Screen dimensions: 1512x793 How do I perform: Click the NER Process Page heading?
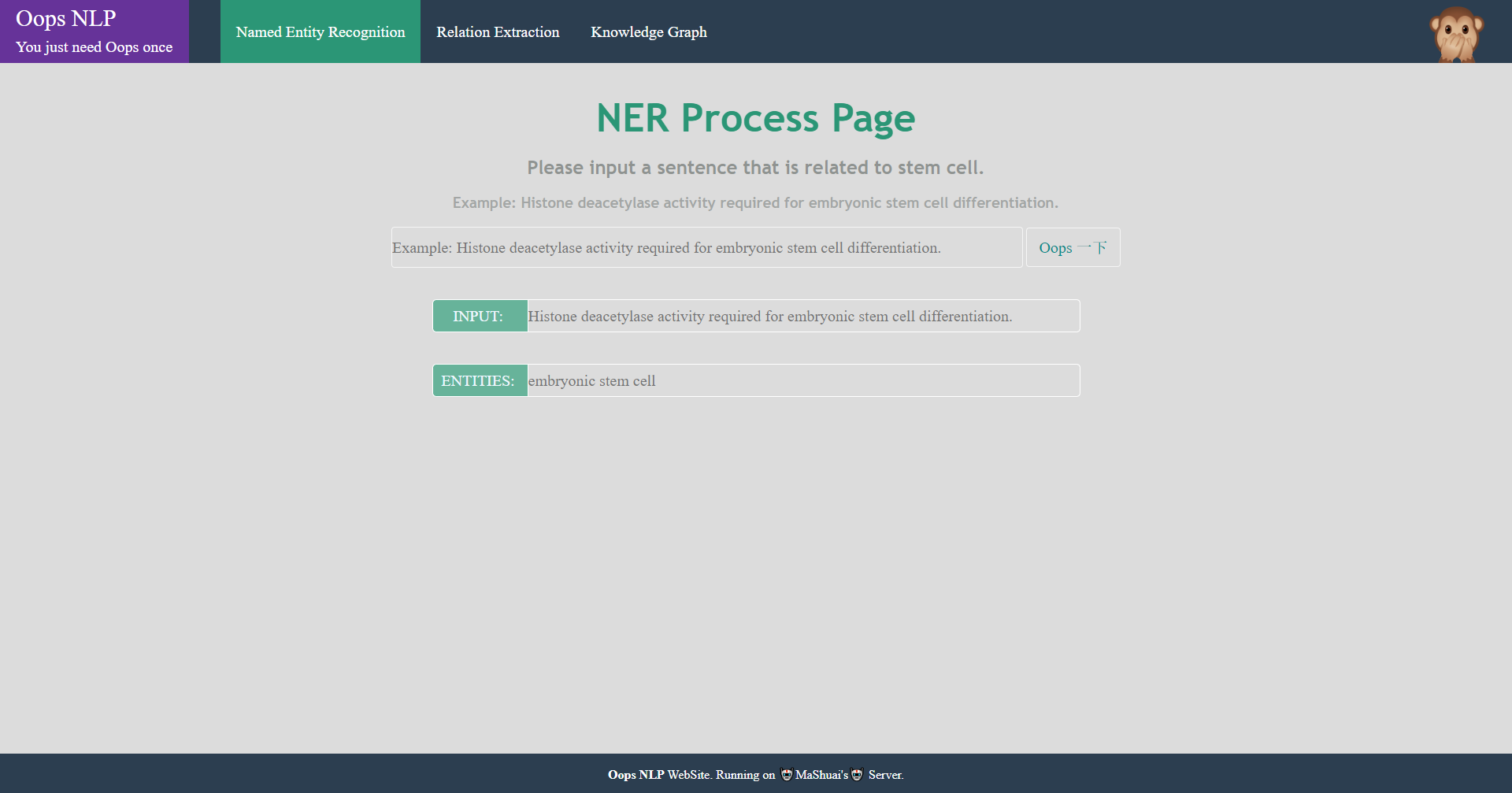(x=755, y=118)
